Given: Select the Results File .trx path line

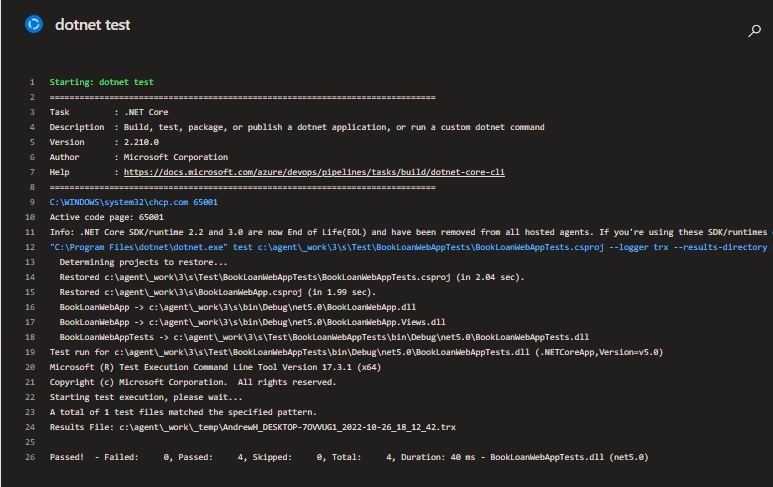Looking at the screenshot, I should [x=252, y=427].
